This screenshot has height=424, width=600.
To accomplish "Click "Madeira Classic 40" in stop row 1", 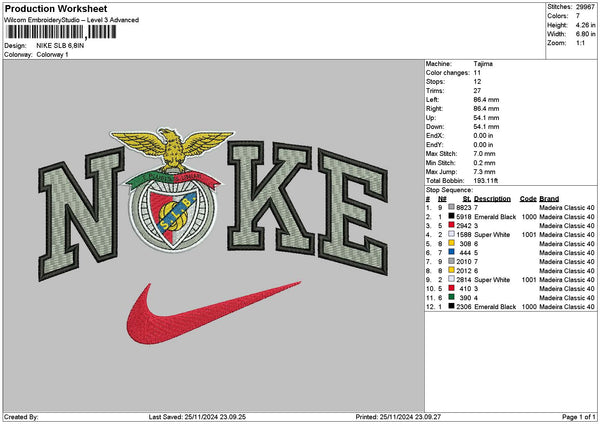I will pos(567,207).
